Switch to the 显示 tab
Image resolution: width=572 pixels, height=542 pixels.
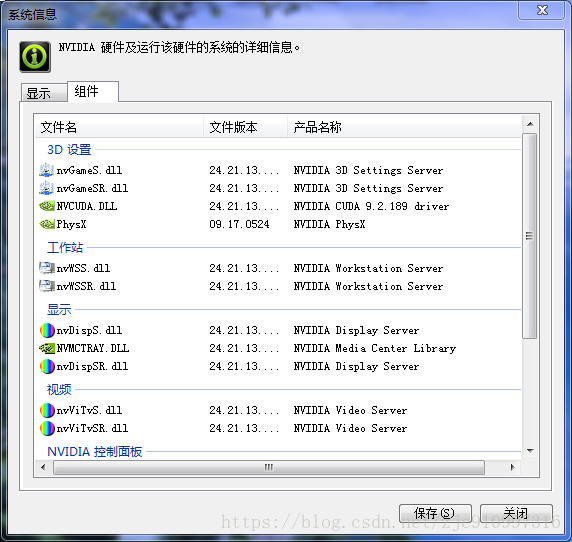tap(44, 93)
